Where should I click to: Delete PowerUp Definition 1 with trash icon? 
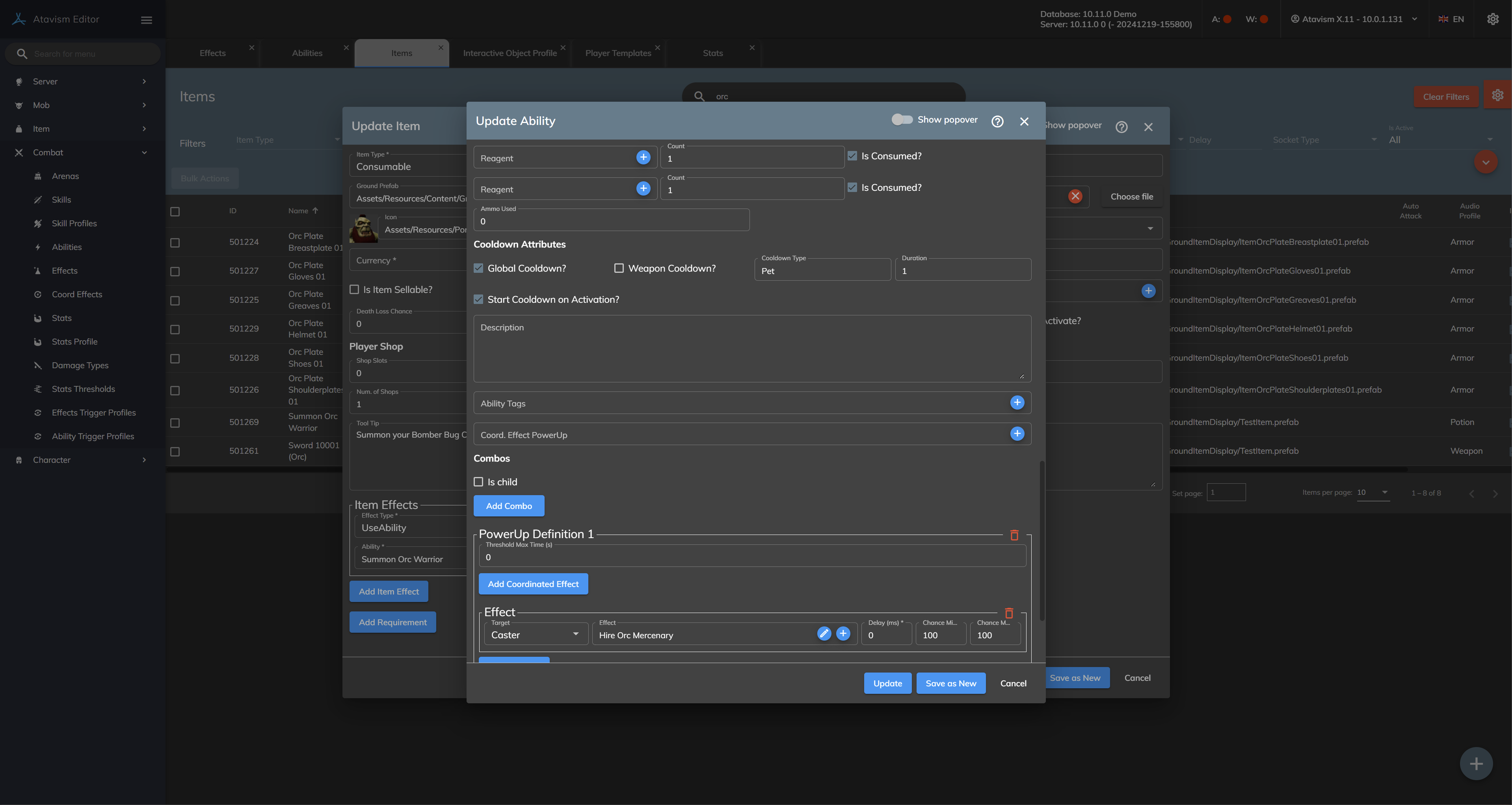pos(1014,535)
